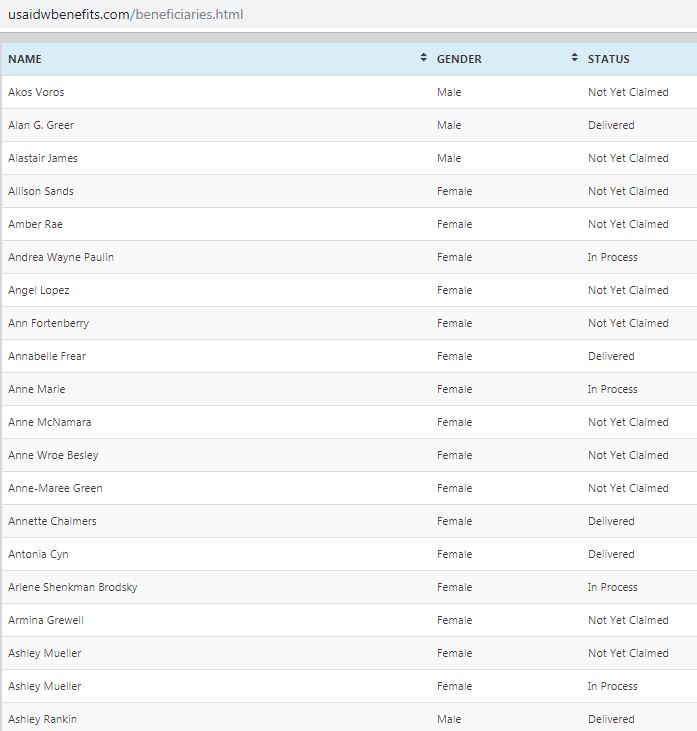Click Female gender in Allison Sands row
Screen dimensions: 697x731
[455, 192]
